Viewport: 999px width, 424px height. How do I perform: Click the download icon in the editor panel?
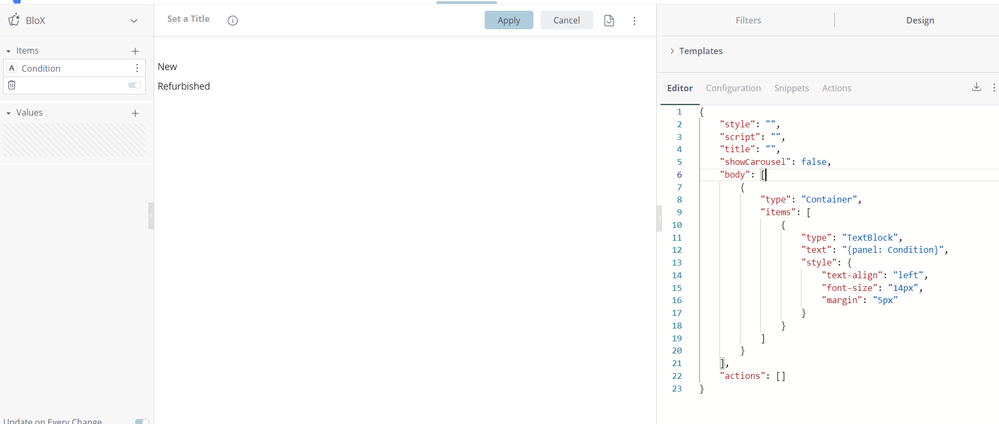point(976,88)
